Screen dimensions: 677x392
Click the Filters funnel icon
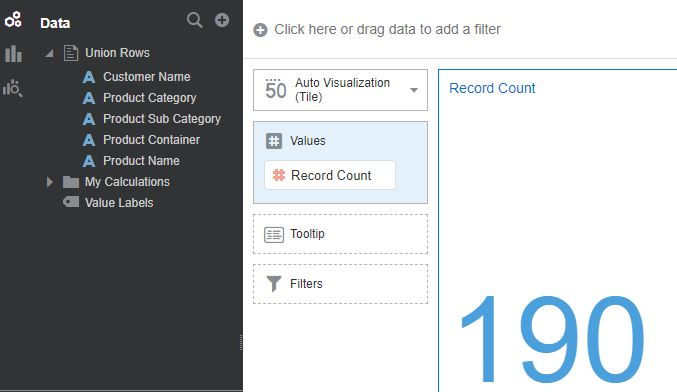pyautogui.click(x=274, y=284)
